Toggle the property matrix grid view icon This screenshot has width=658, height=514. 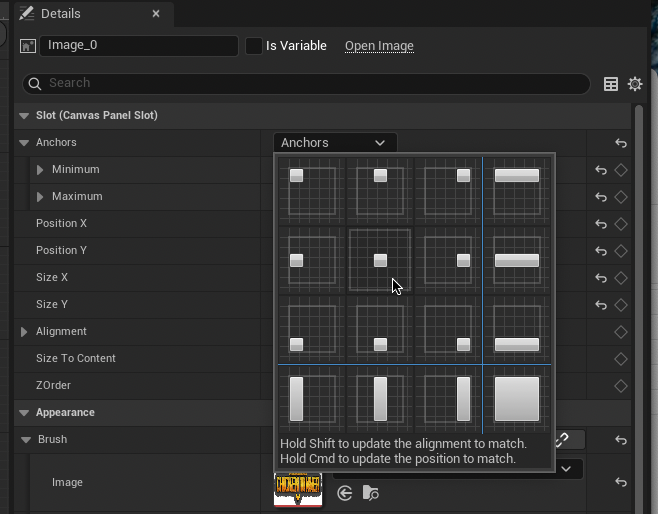coord(611,84)
